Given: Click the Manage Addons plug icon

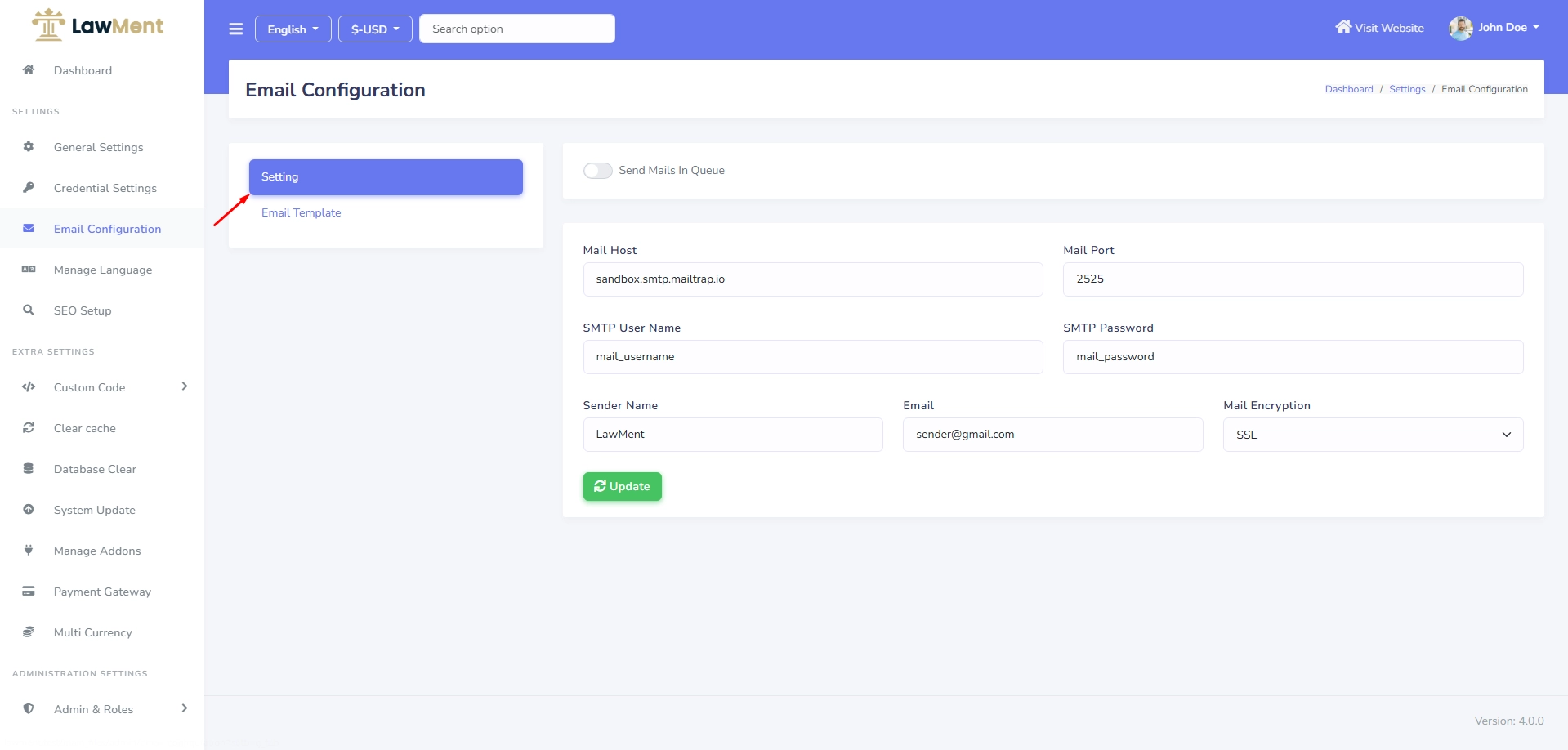Looking at the screenshot, I should 29,550.
